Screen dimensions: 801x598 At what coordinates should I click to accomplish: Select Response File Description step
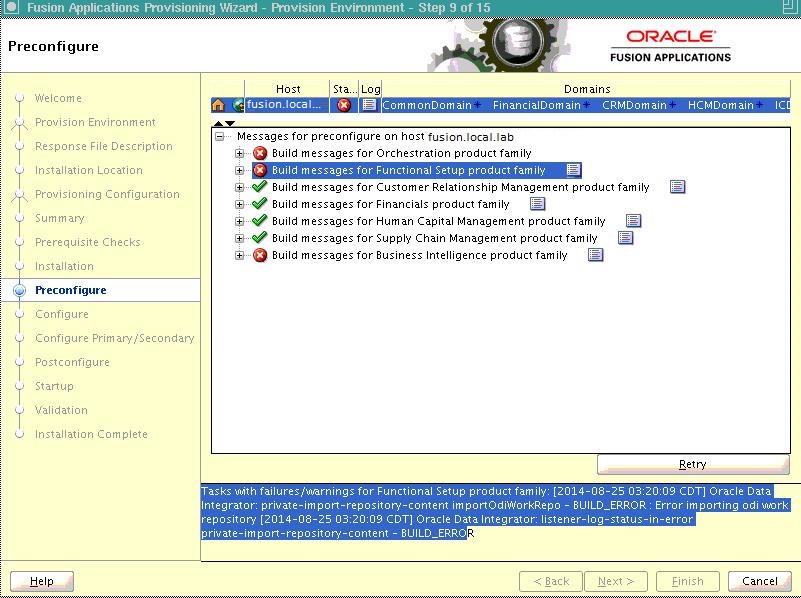click(x=104, y=146)
